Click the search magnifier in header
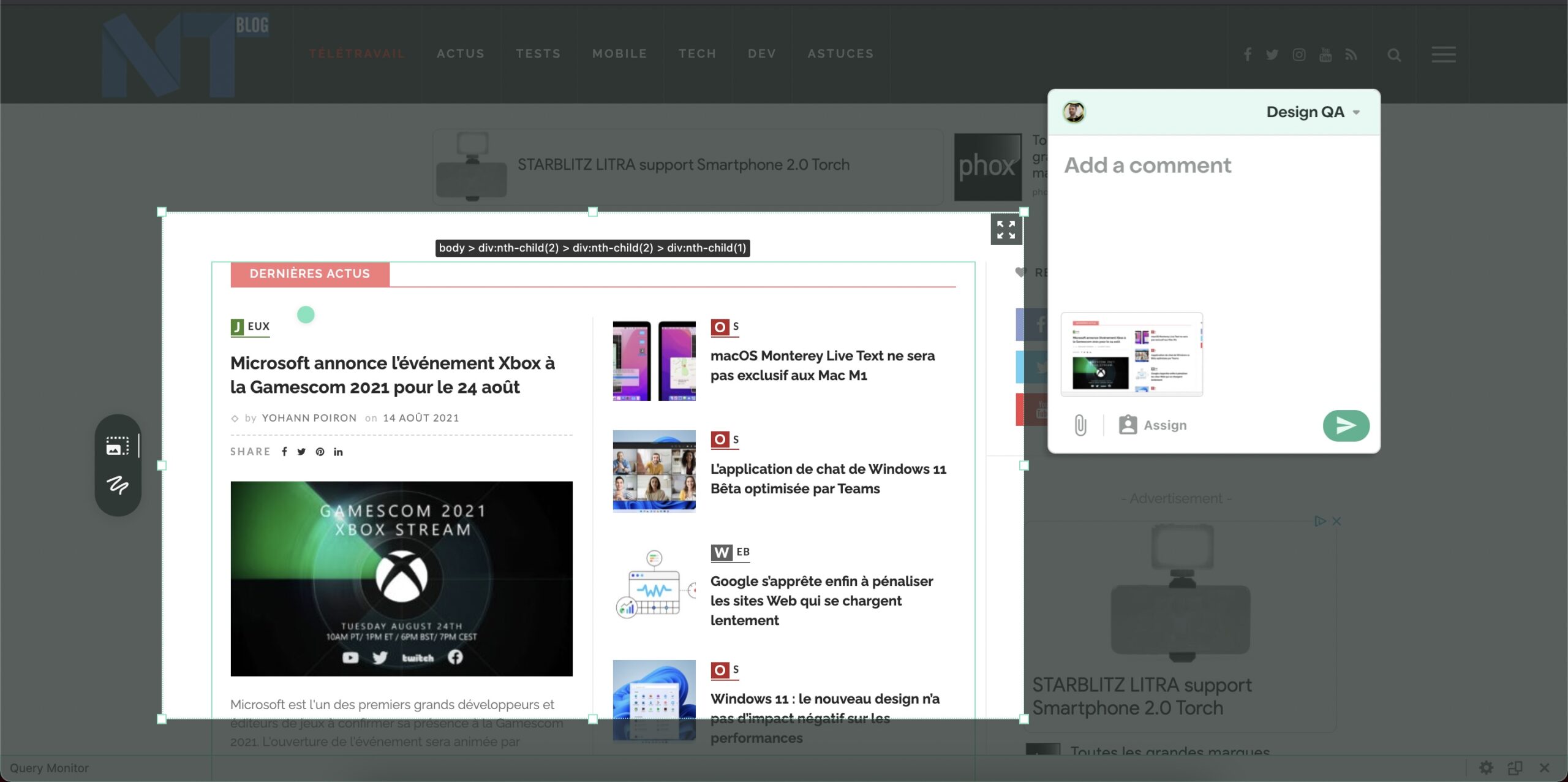1568x782 pixels. [1394, 55]
